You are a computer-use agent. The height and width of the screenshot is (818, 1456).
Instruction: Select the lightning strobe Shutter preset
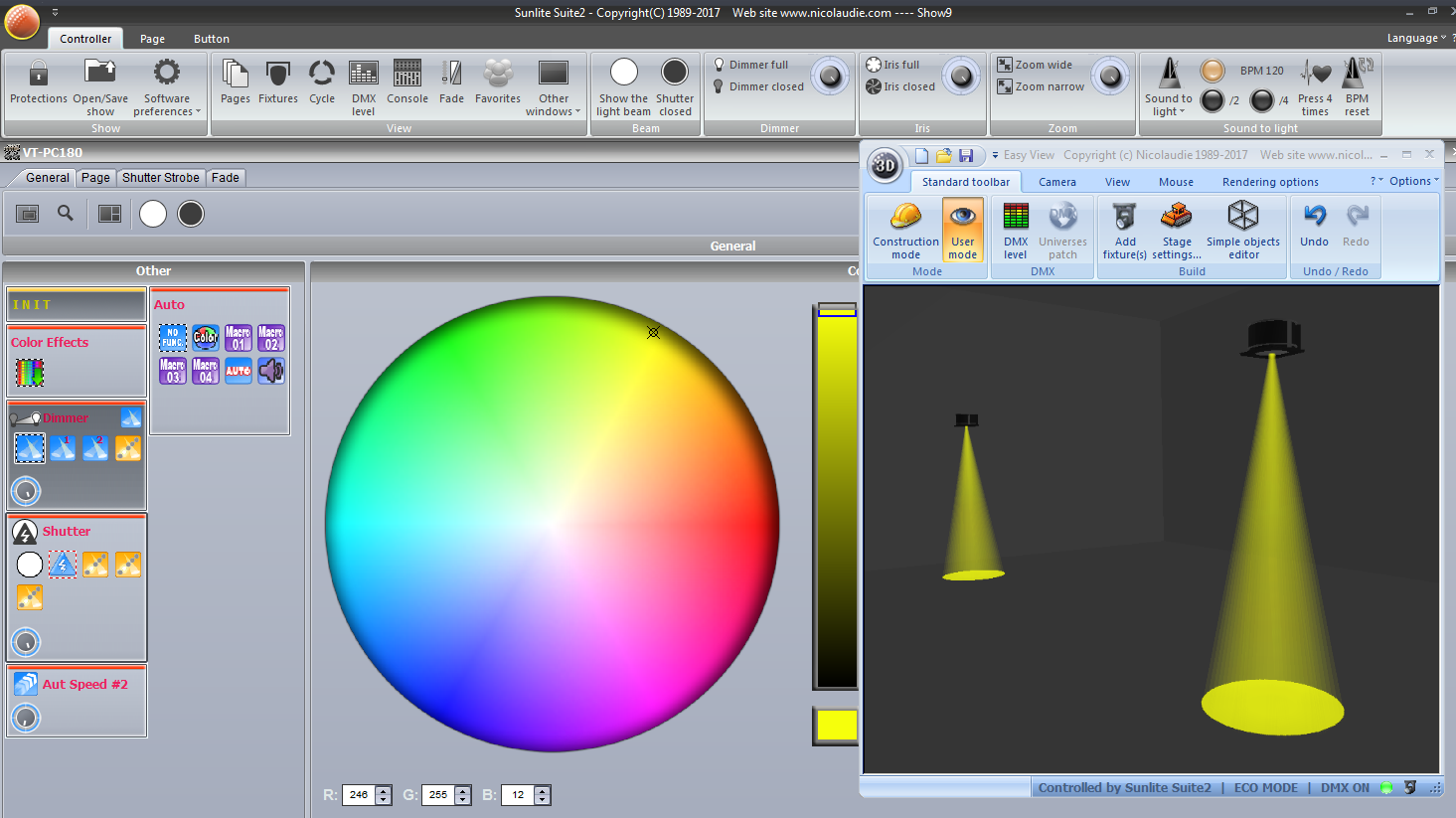(x=63, y=565)
